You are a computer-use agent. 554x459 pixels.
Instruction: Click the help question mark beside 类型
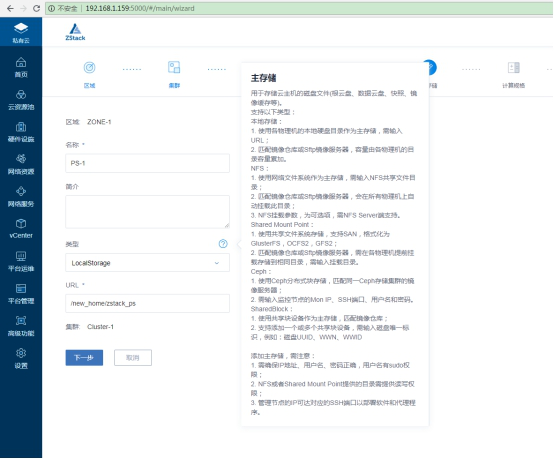223,243
